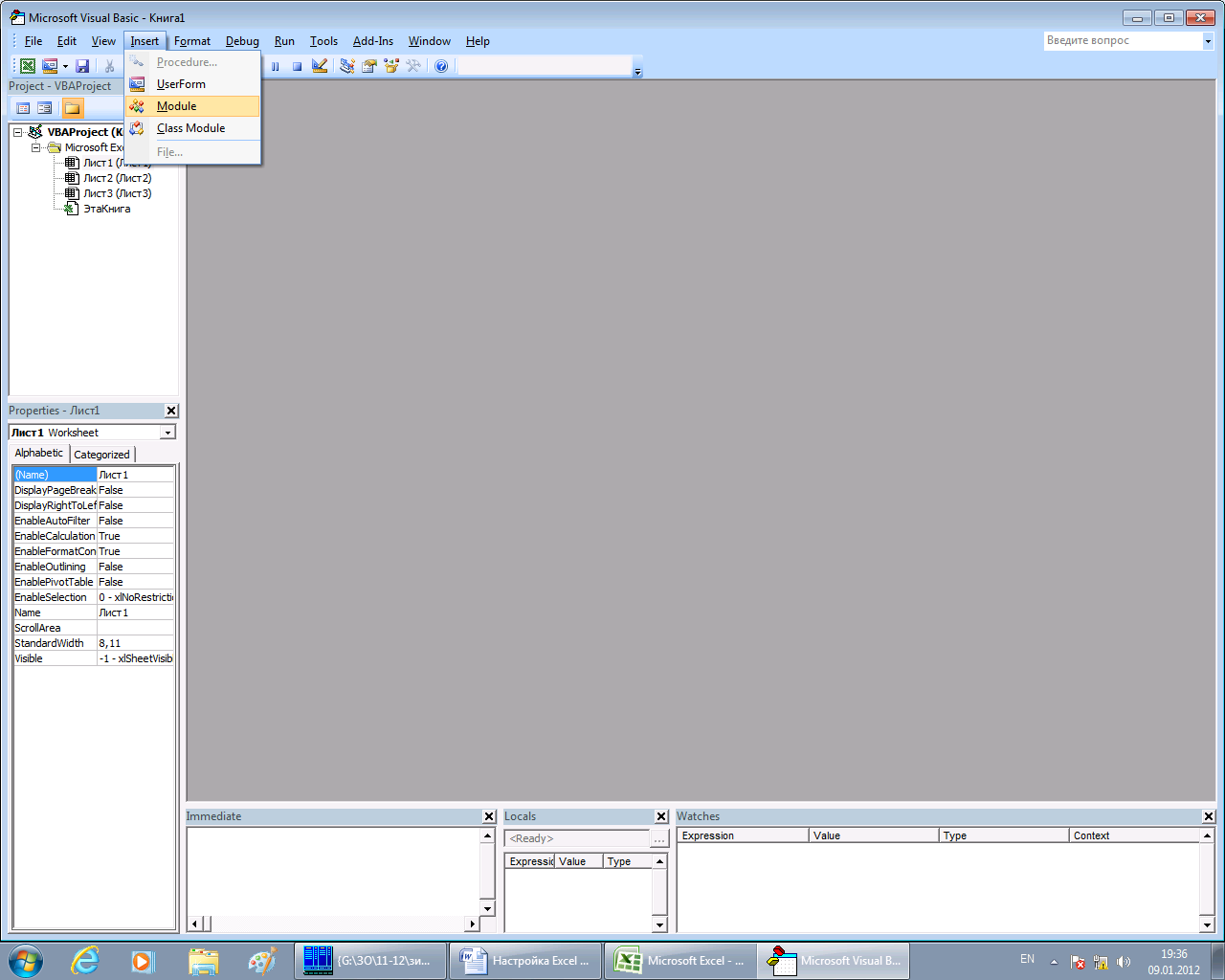1225x980 pixels.
Task: Collapse Microsoft Excel Objects folder node
Action: (36, 147)
